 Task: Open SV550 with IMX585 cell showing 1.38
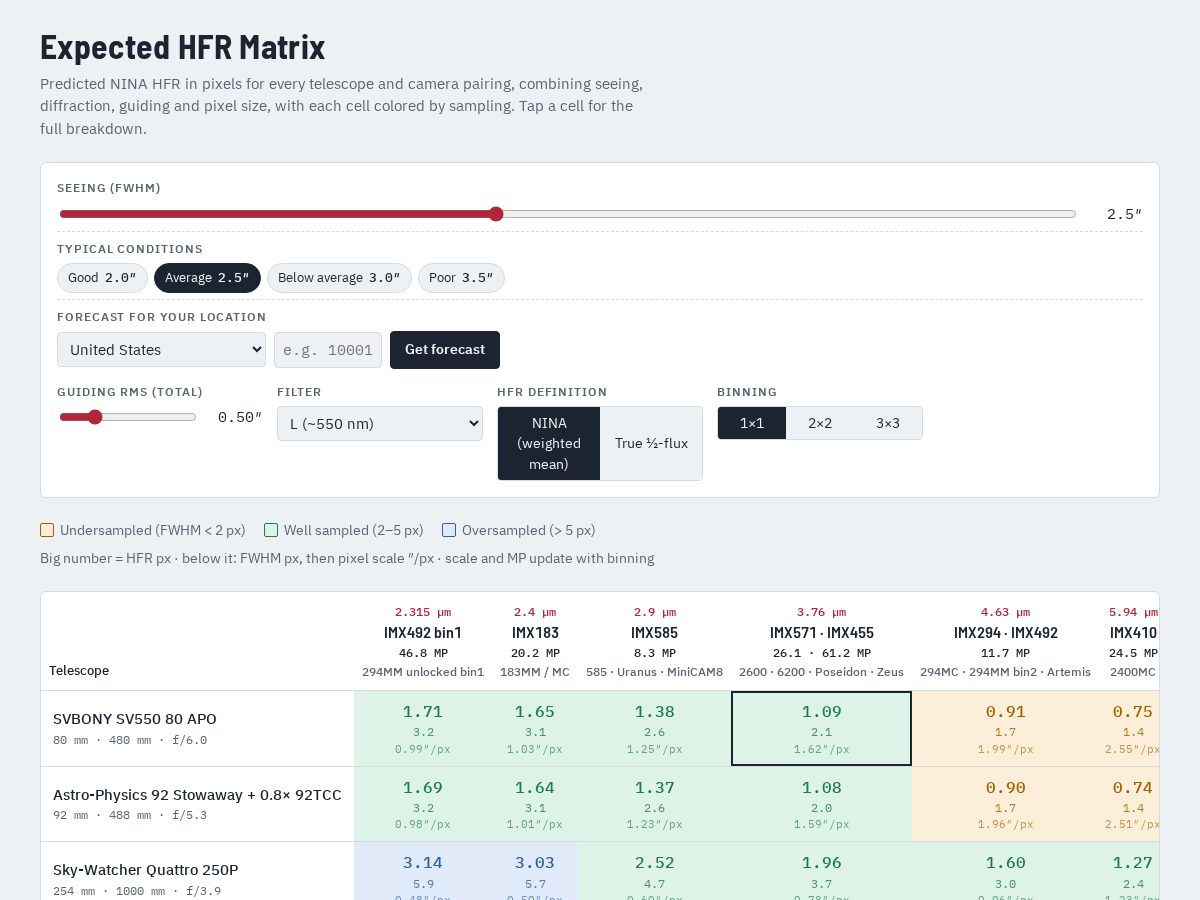click(x=655, y=728)
